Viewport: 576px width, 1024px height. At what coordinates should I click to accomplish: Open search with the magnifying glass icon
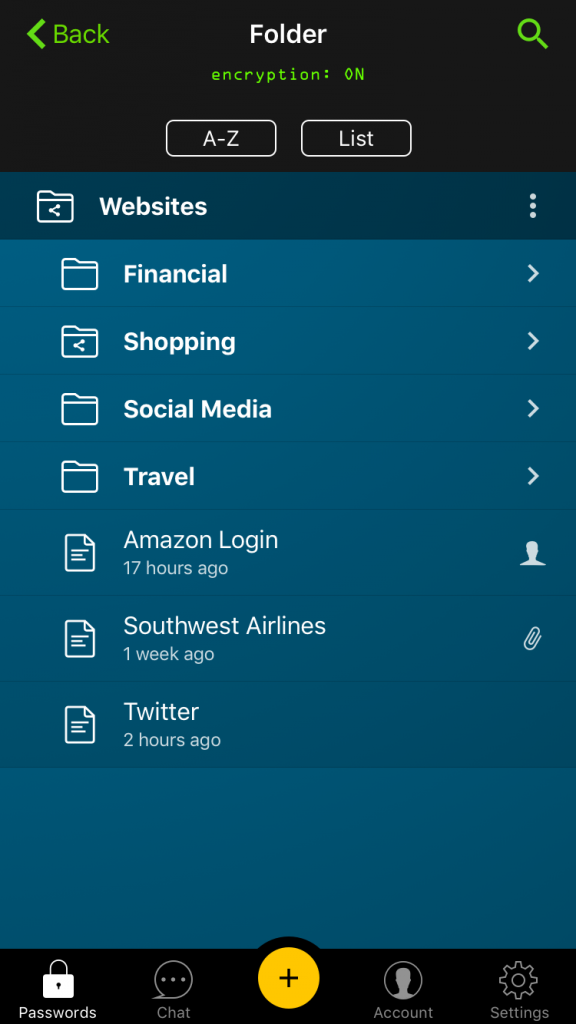pos(532,33)
